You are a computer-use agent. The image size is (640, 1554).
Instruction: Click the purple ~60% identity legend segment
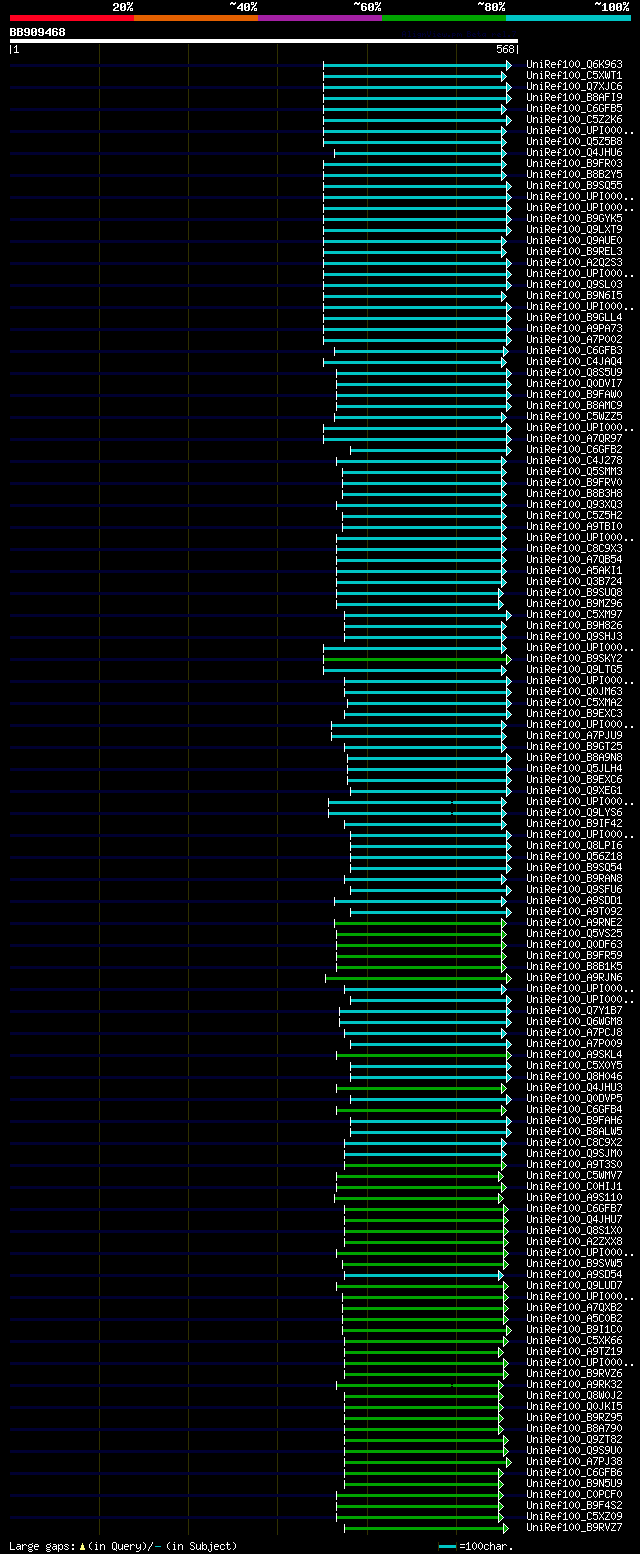pos(320,17)
